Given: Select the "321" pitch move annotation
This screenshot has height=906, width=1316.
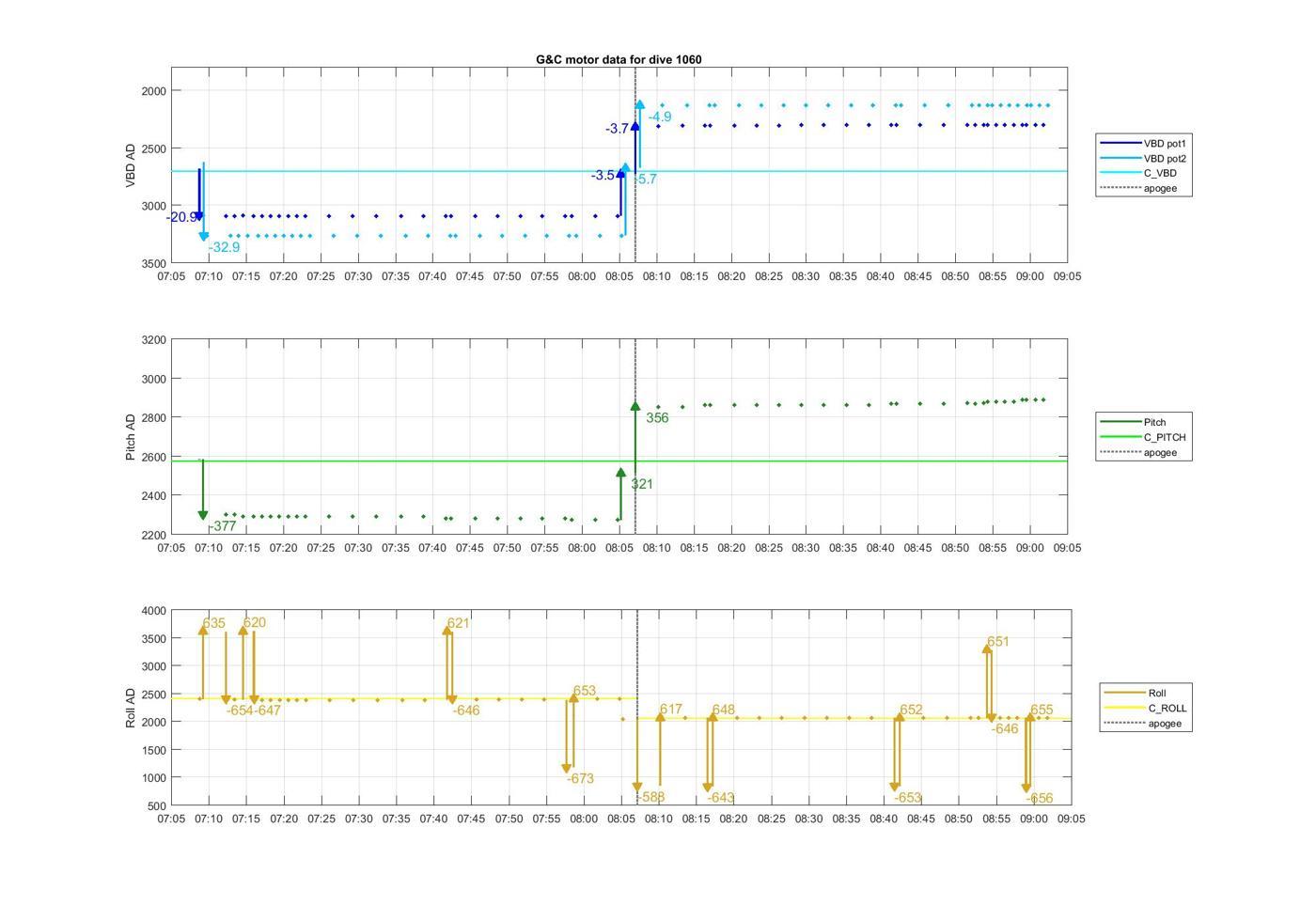Looking at the screenshot, I should [x=642, y=484].
